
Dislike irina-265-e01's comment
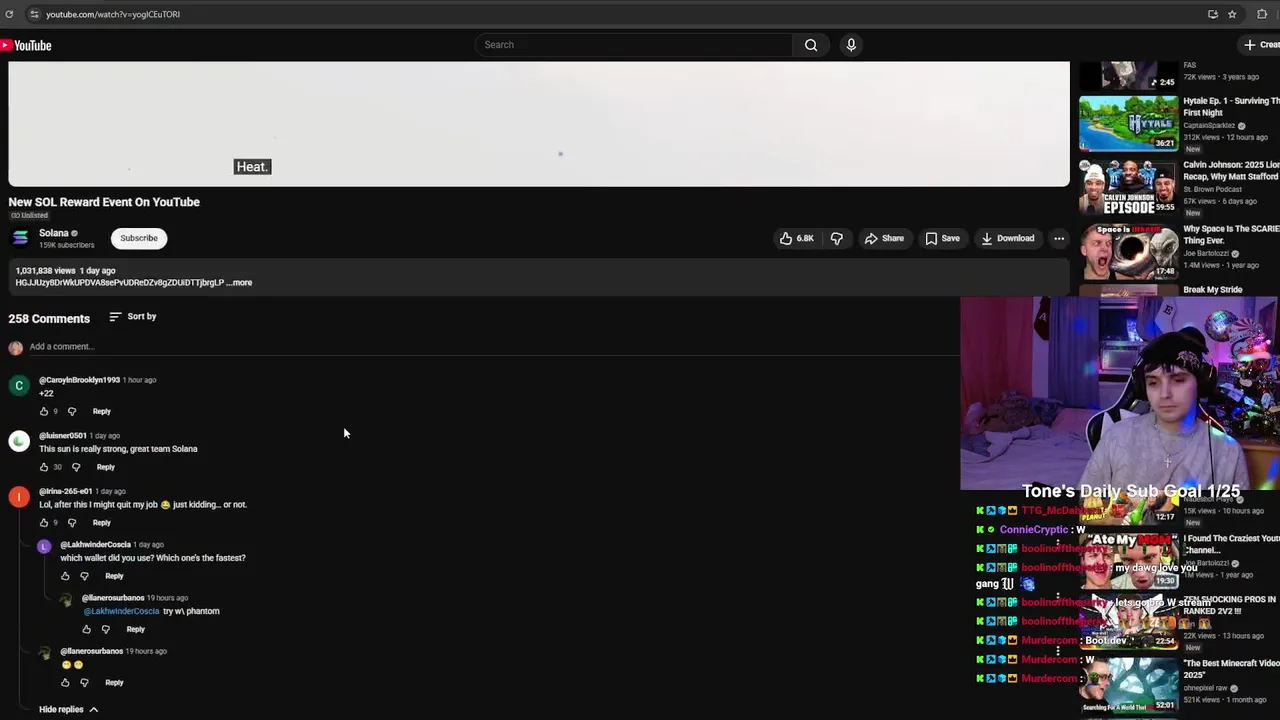[71, 523]
